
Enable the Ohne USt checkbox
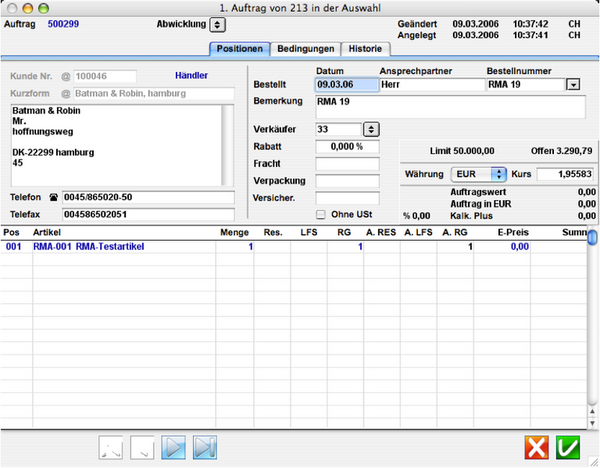320,214
